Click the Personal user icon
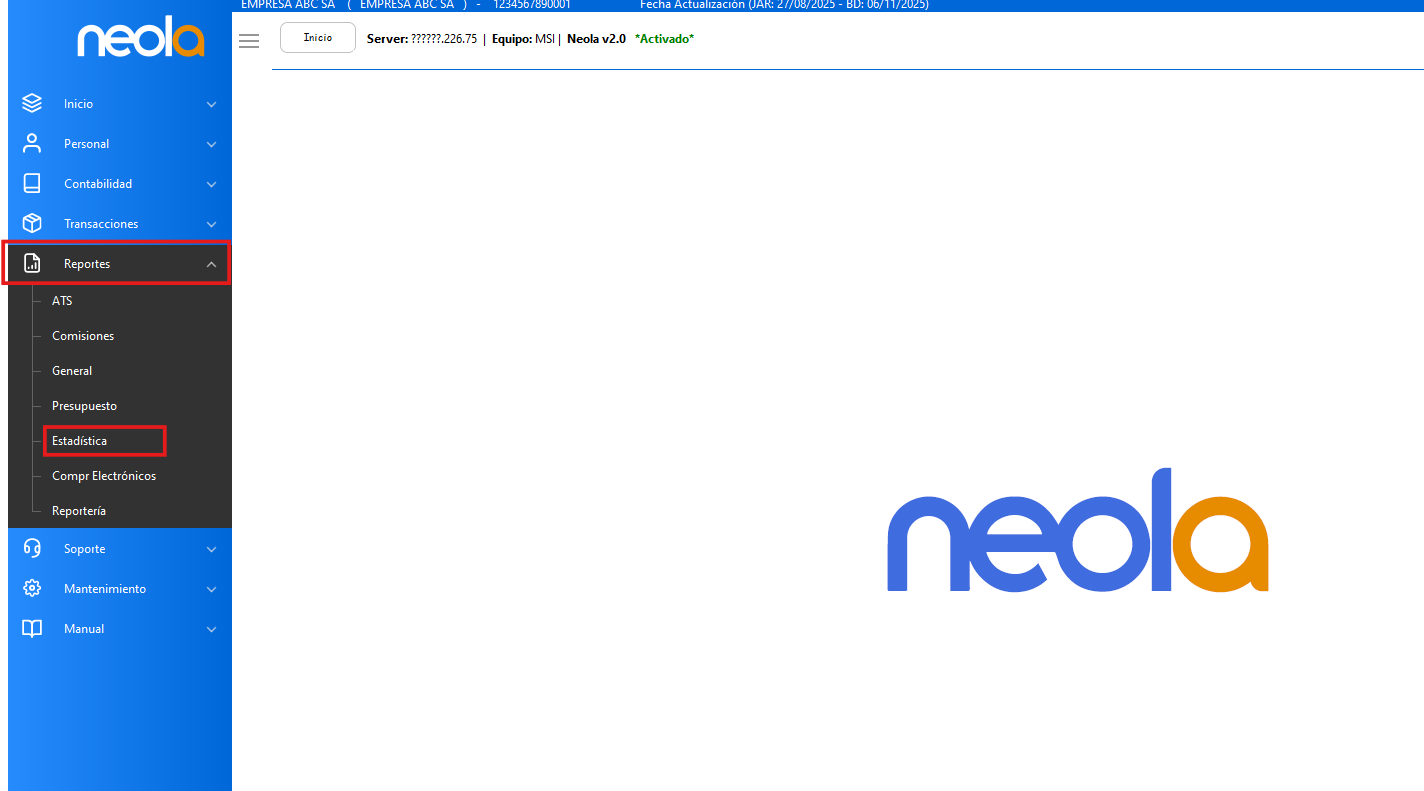 (x=32, y=143)
